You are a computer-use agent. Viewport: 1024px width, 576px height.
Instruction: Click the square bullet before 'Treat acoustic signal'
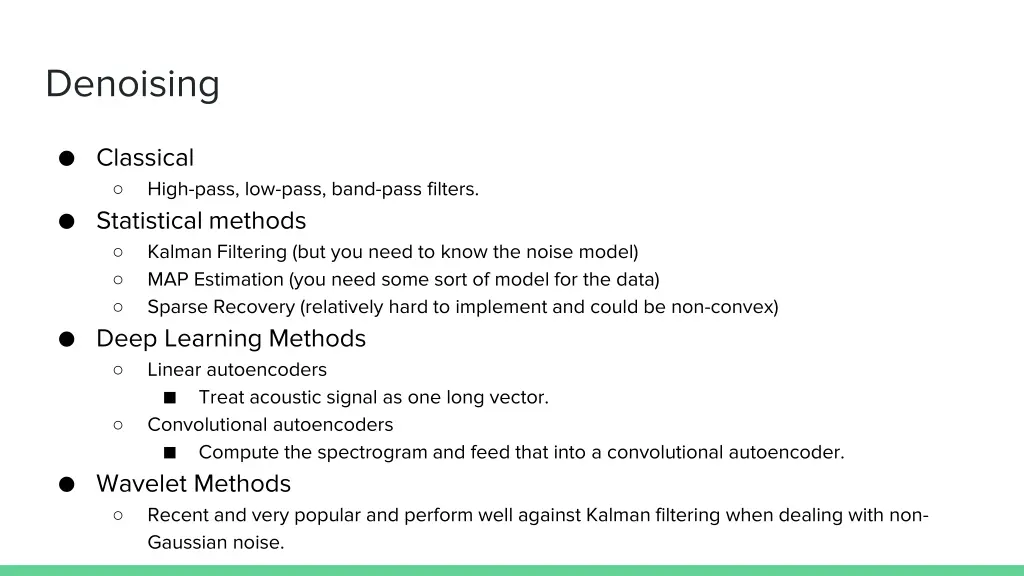click(169, 397)
